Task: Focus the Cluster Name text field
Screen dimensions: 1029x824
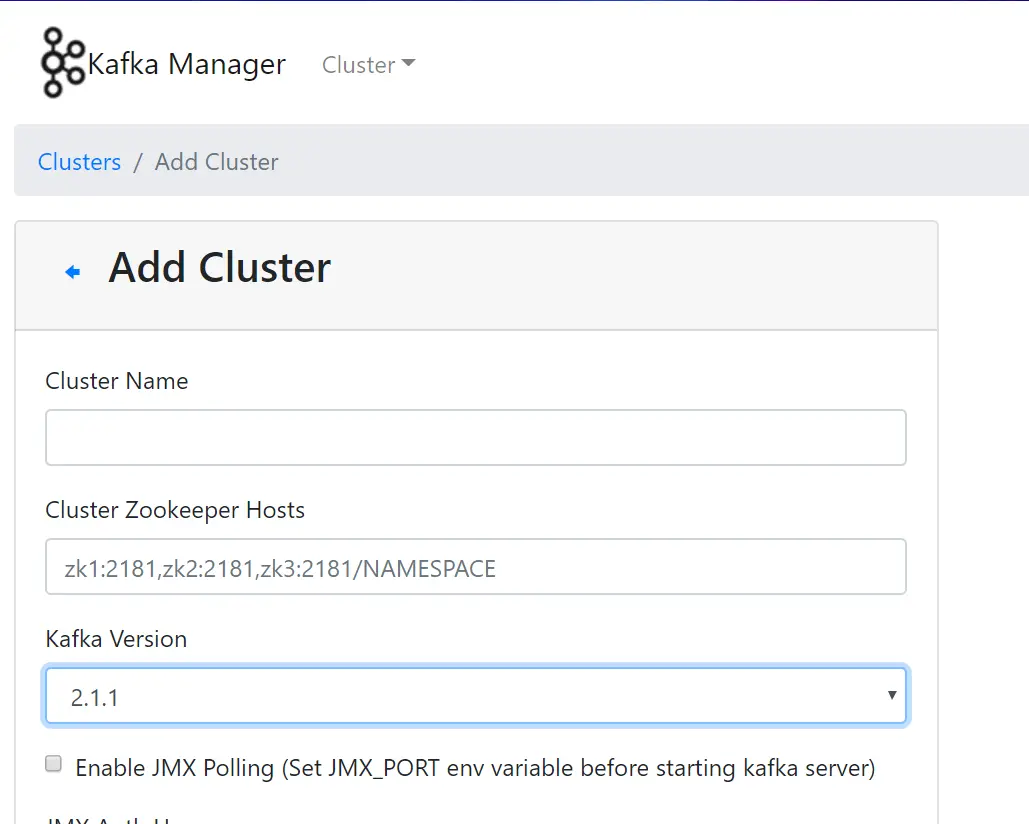Action: [475, 437]
